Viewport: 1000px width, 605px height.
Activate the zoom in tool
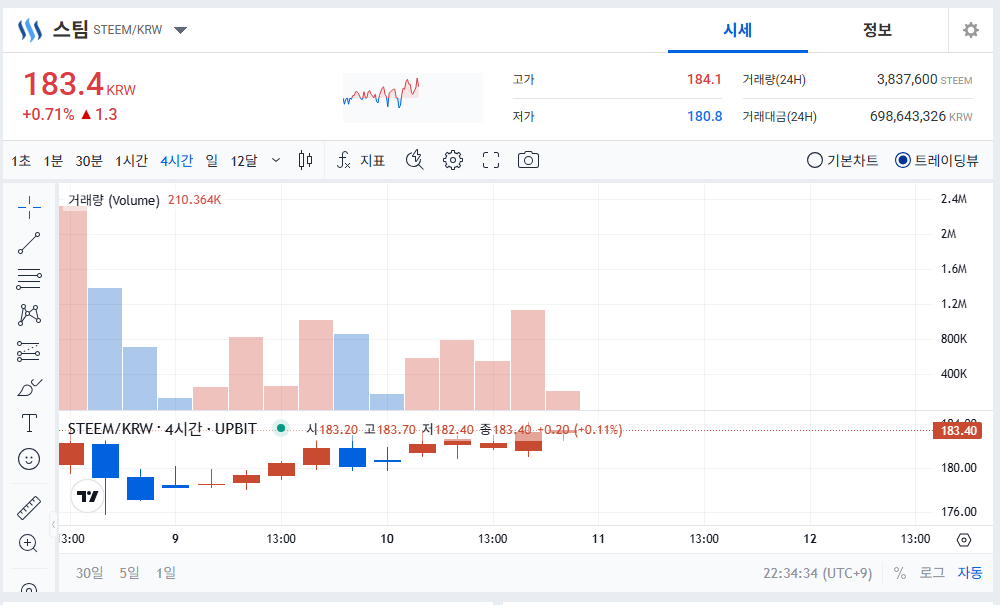coord(28,543)
